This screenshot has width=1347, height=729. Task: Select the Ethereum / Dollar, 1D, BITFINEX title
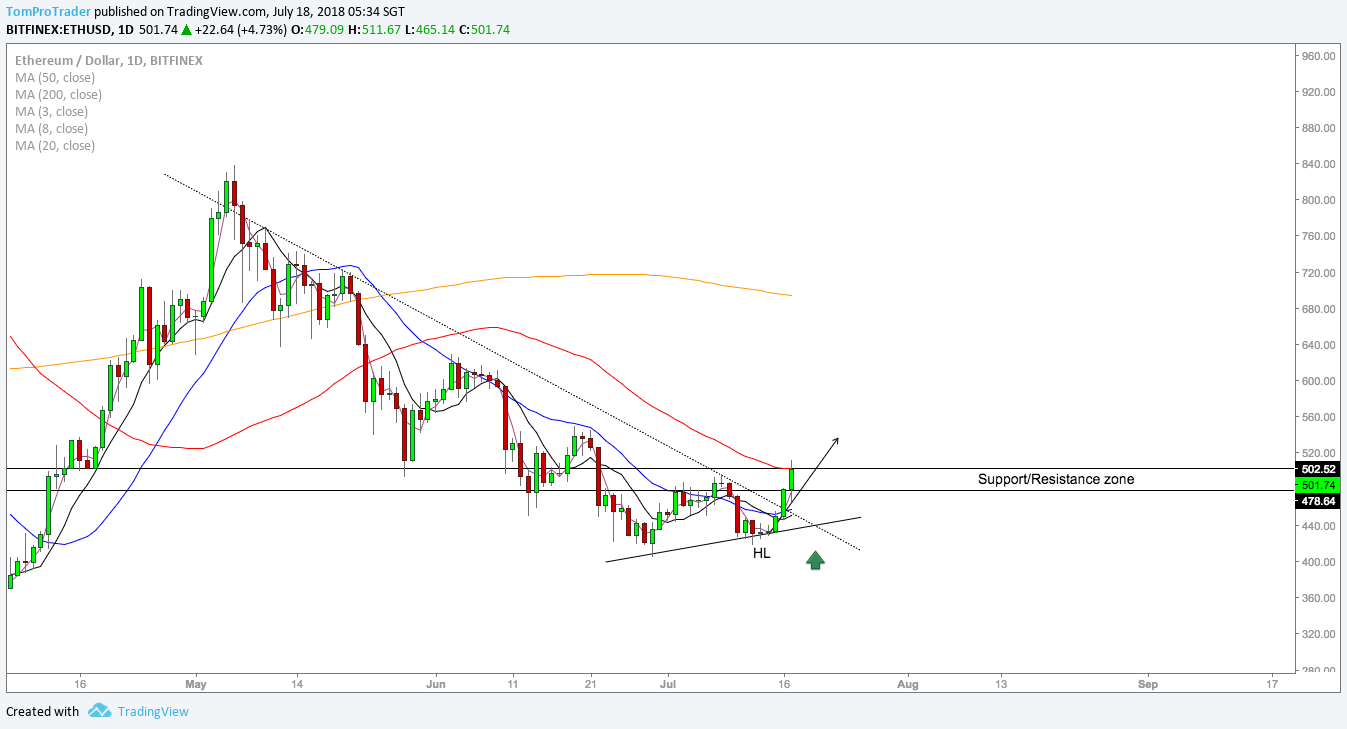(109, 60)
